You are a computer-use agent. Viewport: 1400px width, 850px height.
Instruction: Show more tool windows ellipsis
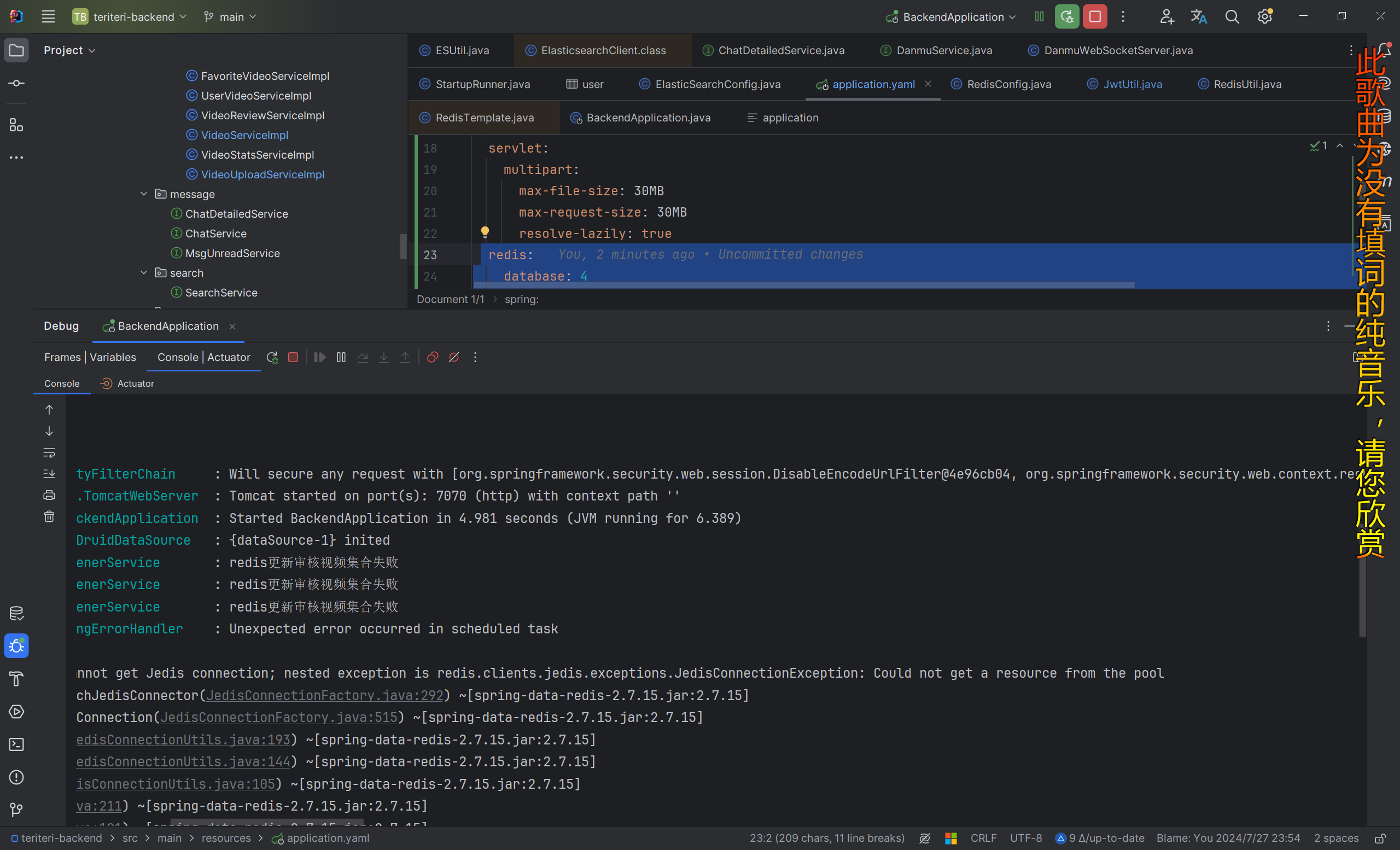click(16, 158)
